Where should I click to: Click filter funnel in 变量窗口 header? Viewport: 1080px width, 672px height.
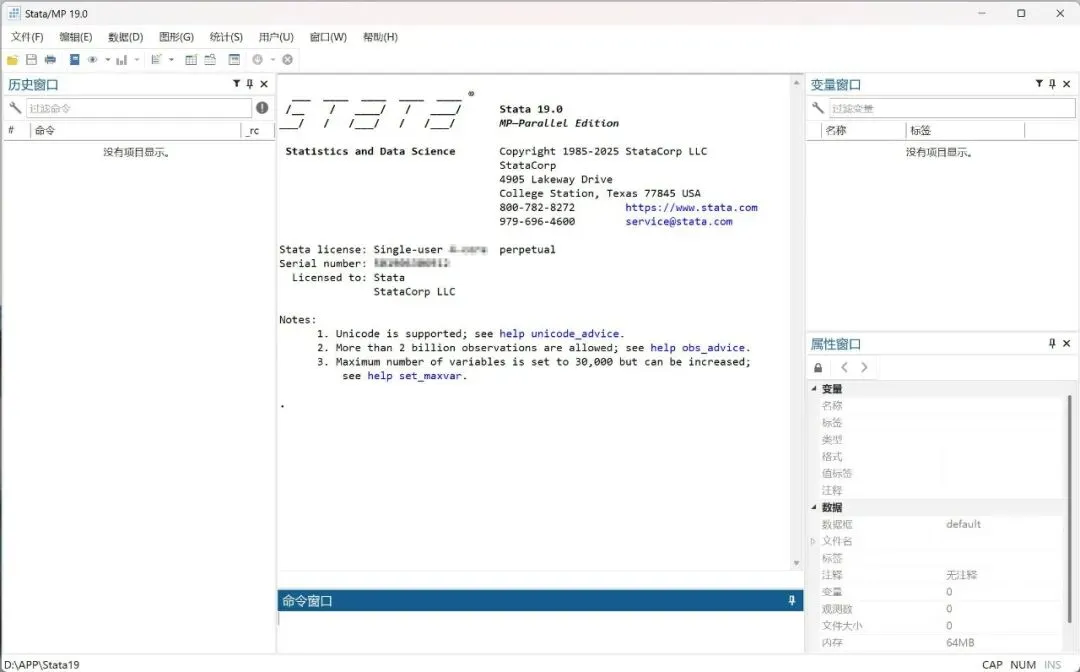click(x=1039, y=83)
